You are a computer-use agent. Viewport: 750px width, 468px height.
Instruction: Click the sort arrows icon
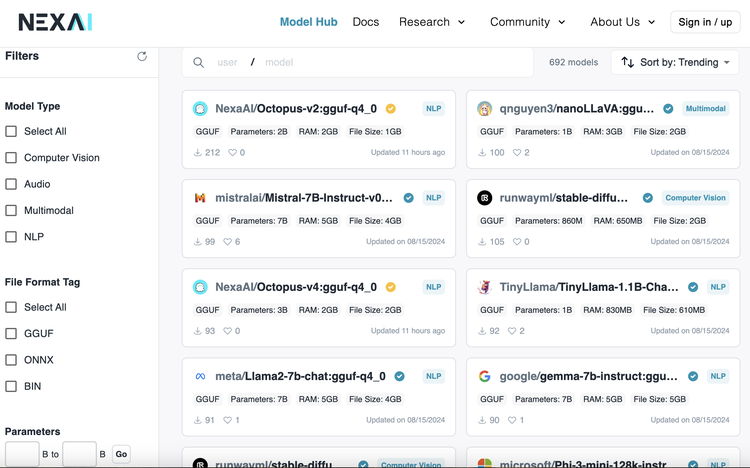click(628, 62)
